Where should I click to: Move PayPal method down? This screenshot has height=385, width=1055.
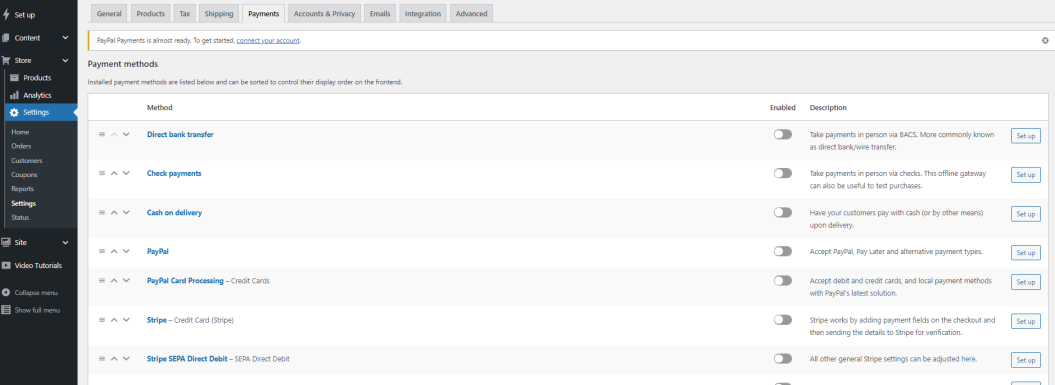126,251
